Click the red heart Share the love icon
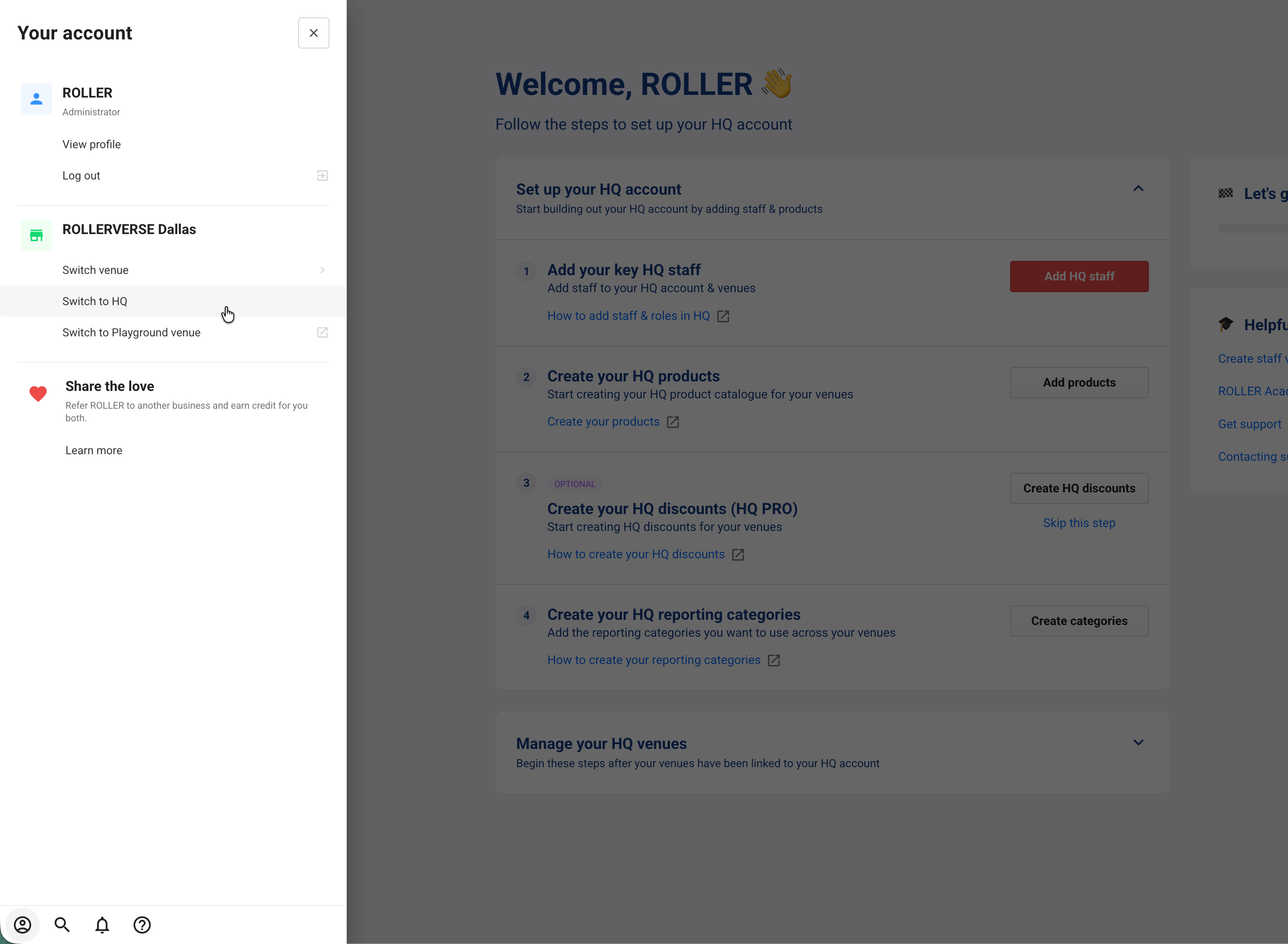This screenshot has width=1288, height=944. click(x=38, y=394)
